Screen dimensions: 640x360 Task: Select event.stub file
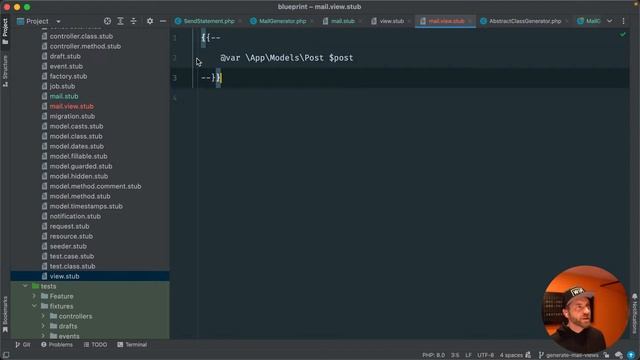tap(66, 66)
